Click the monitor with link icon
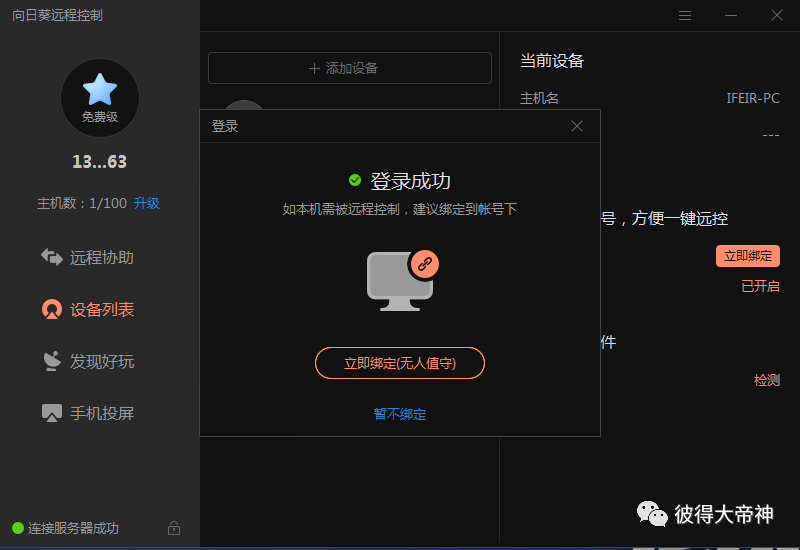 click(403, 280)
